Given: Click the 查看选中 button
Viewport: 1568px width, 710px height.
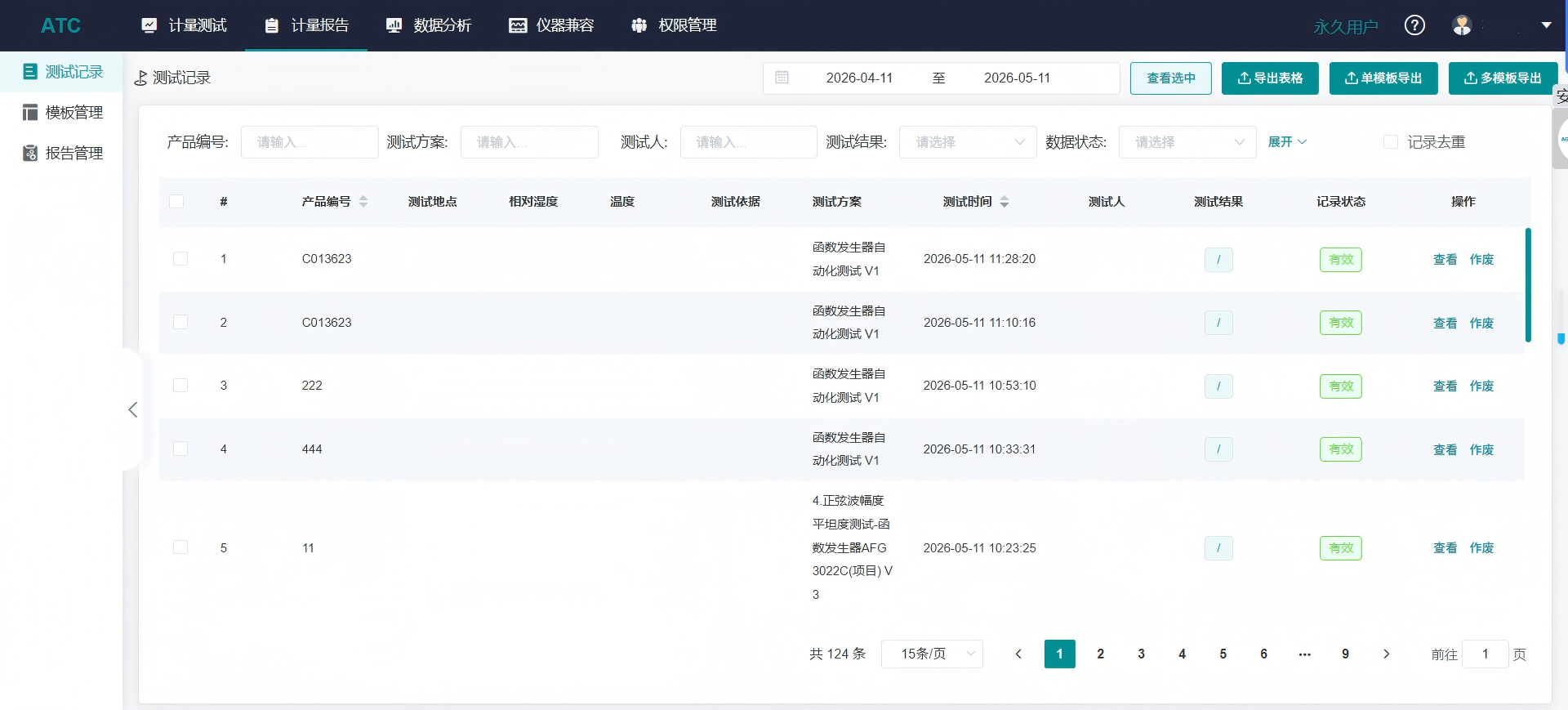Looking at the screenshot, I should 1170,78.
